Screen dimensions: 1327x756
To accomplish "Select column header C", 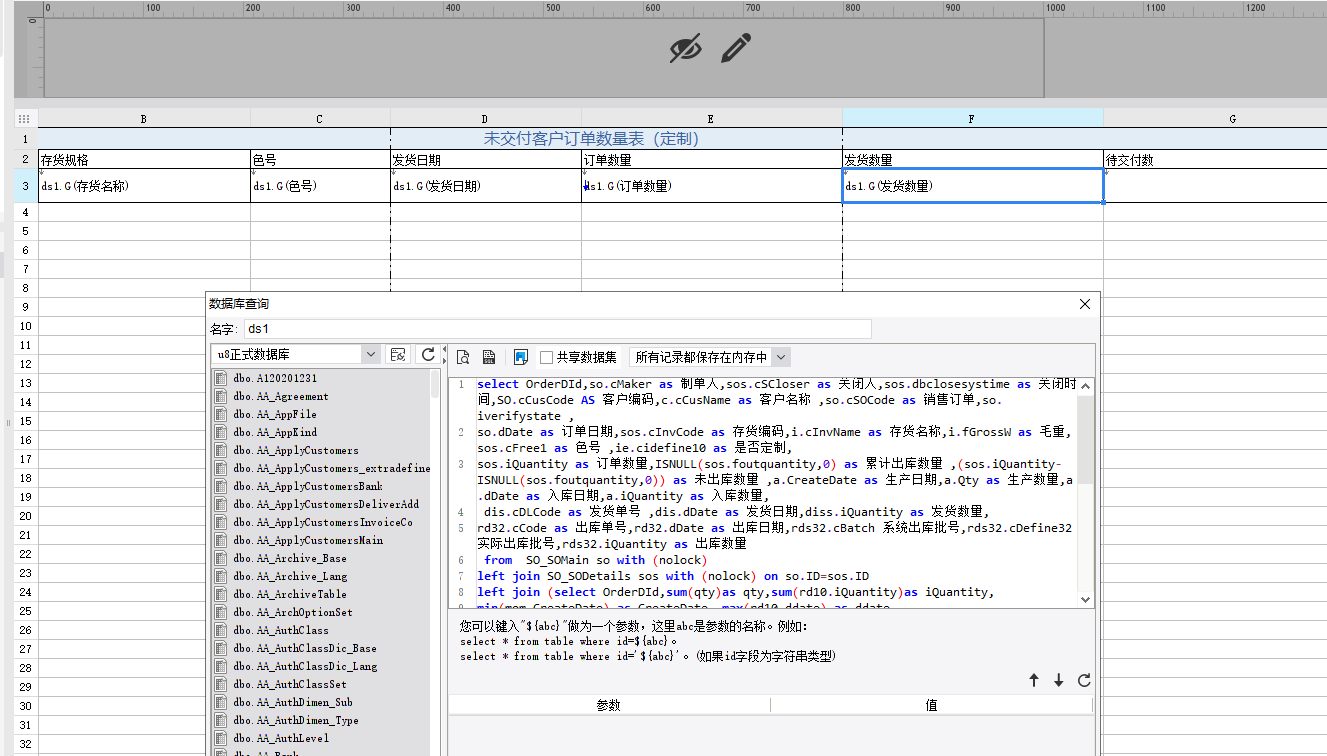I will point(320,118).
